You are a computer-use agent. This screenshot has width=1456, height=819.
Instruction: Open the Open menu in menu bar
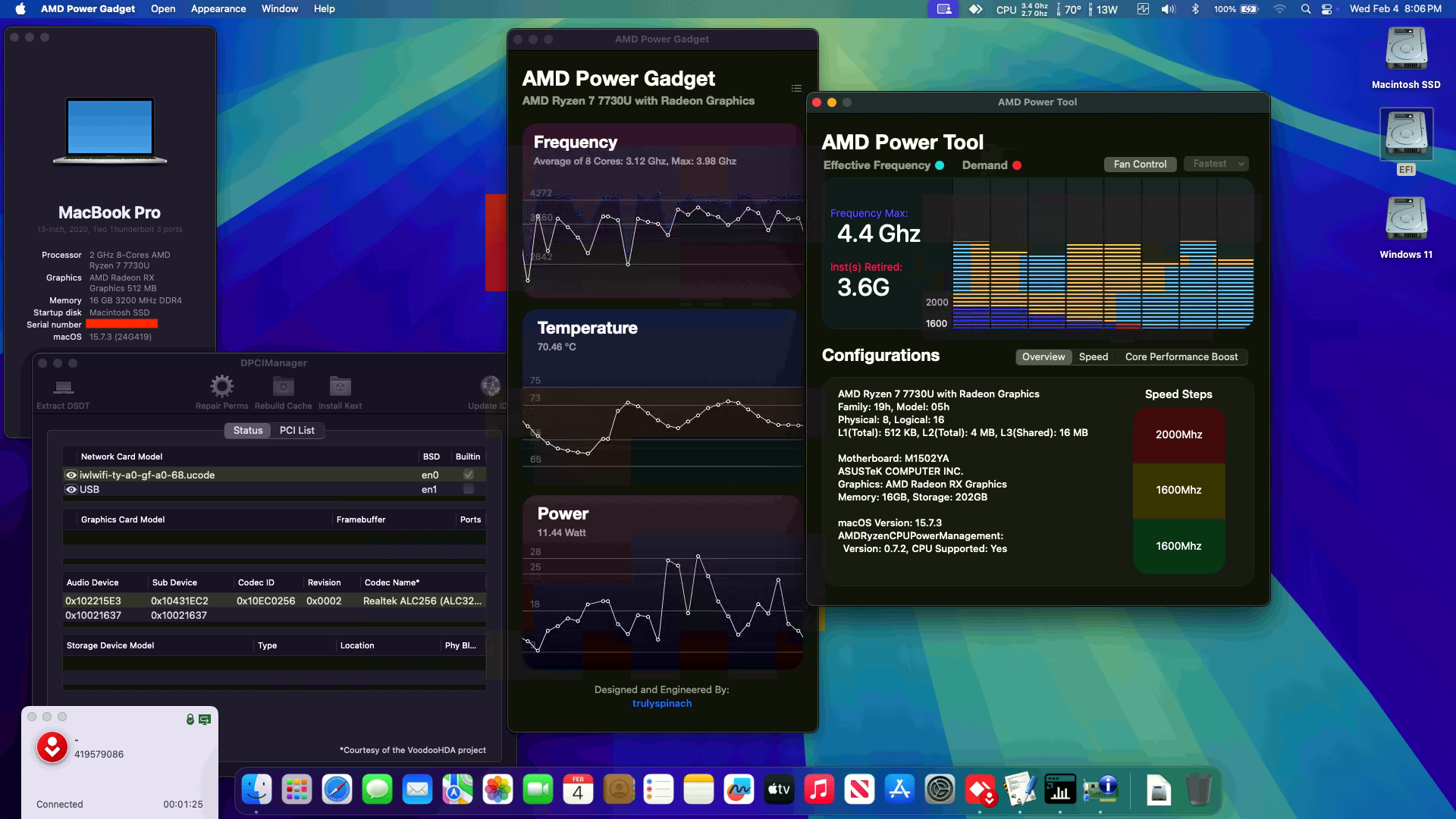click(x=163, y=9)
